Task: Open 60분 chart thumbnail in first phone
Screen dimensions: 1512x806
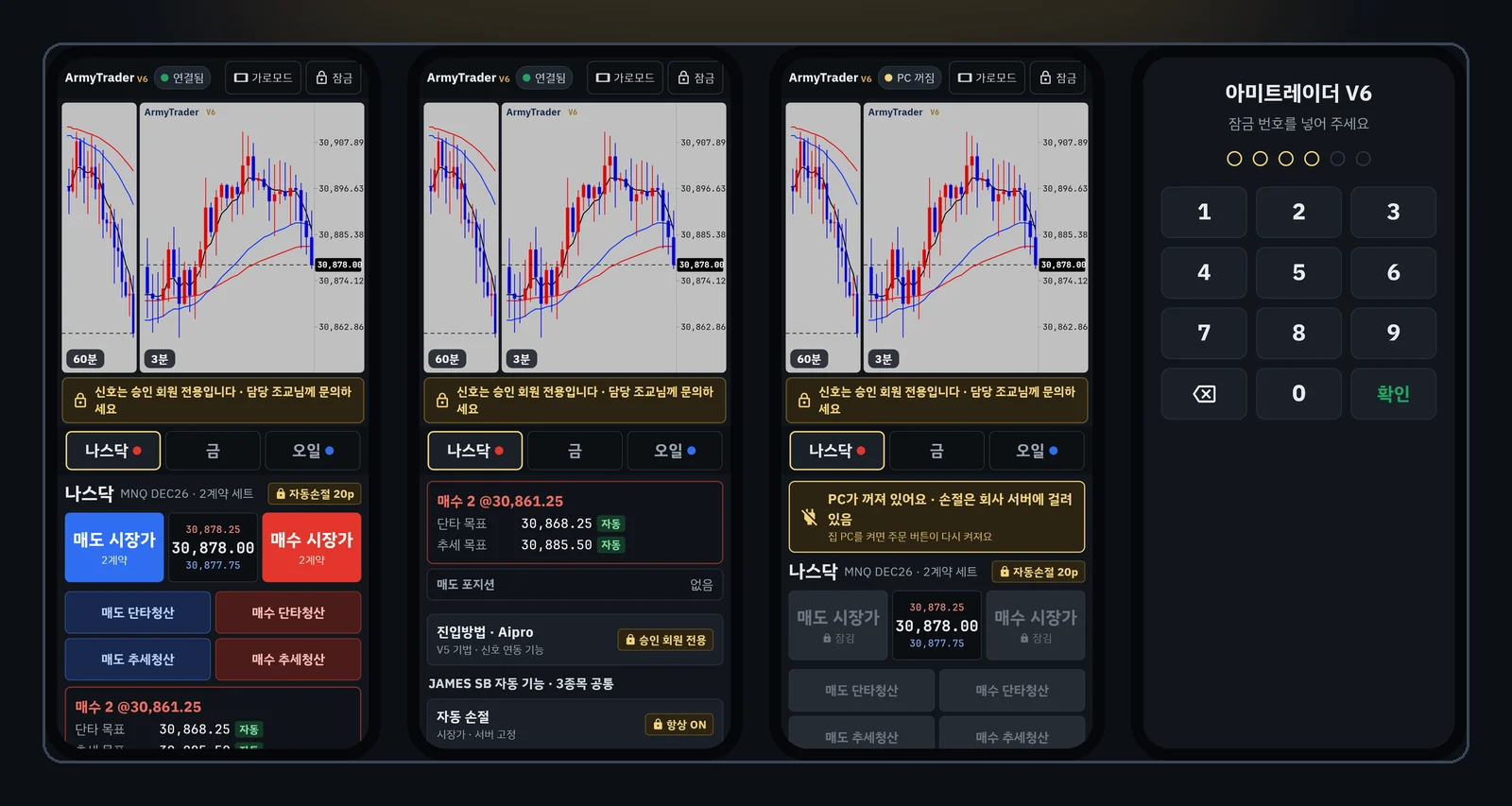Action: click(99, 237)
